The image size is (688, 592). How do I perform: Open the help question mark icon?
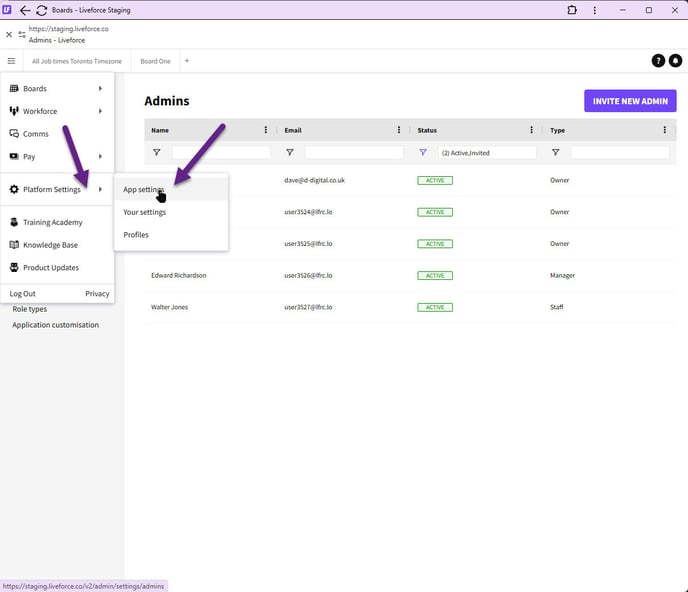[658, 61]
